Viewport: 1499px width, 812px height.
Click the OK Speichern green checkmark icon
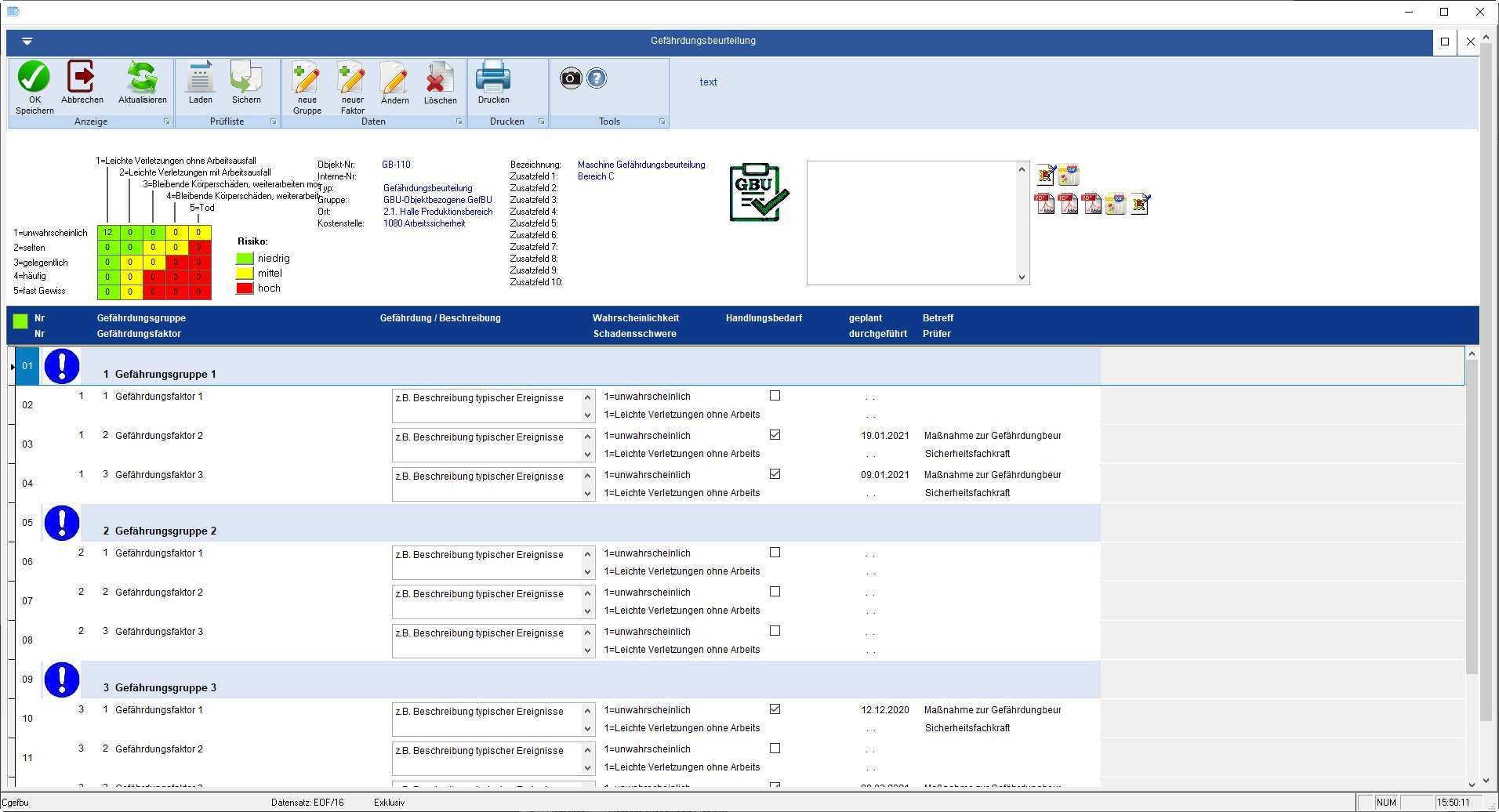point(34,78)
